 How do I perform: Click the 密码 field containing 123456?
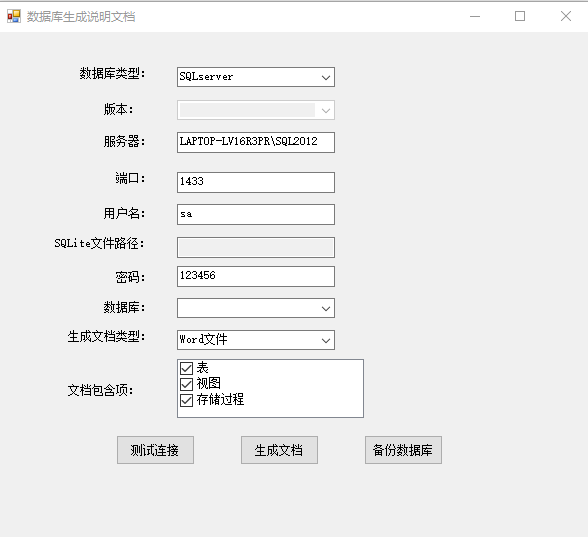click(256, 276)
